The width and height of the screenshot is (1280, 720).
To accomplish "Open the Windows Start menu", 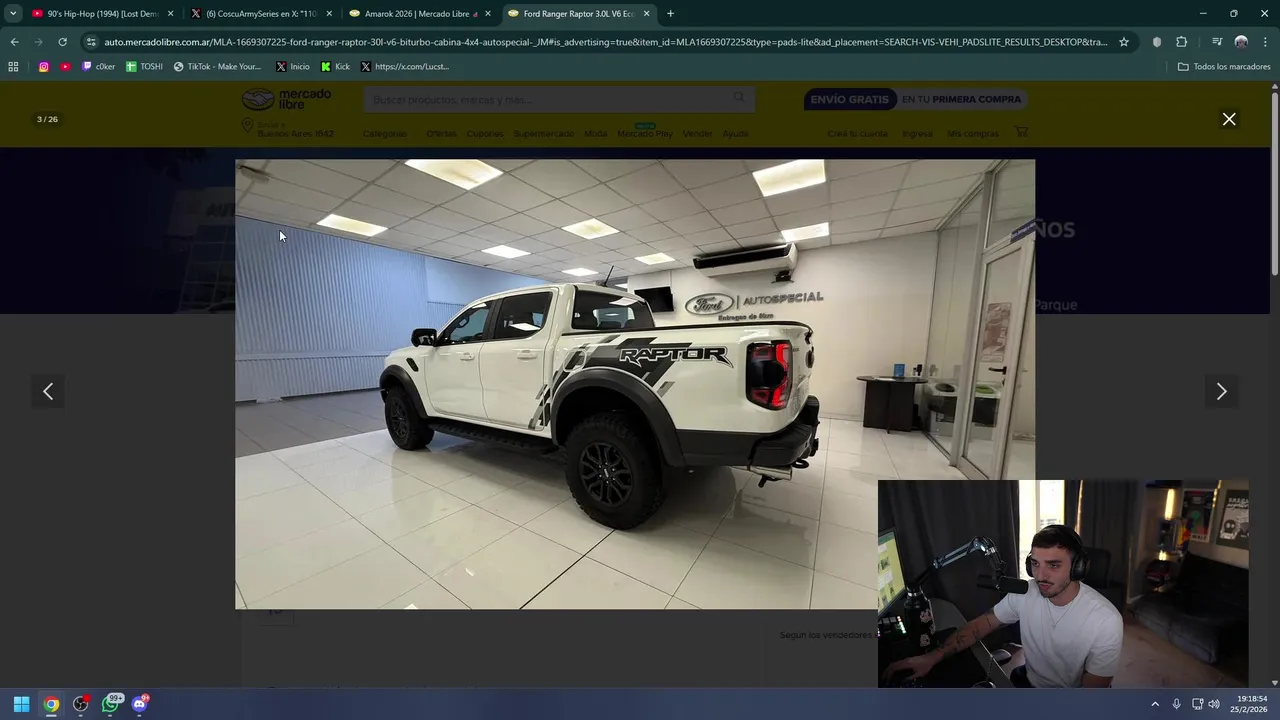I will click(x=21, y=704).
